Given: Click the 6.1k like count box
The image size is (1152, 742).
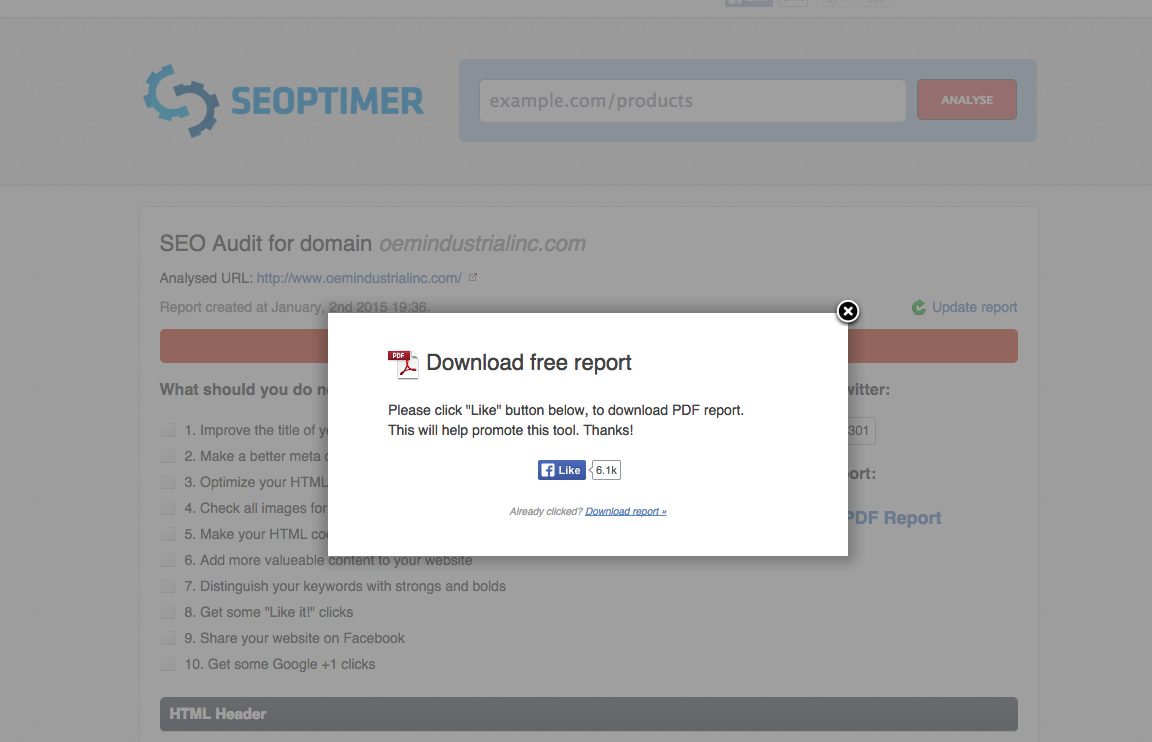Looking at the screenshot, I should [x=605, y=469].
